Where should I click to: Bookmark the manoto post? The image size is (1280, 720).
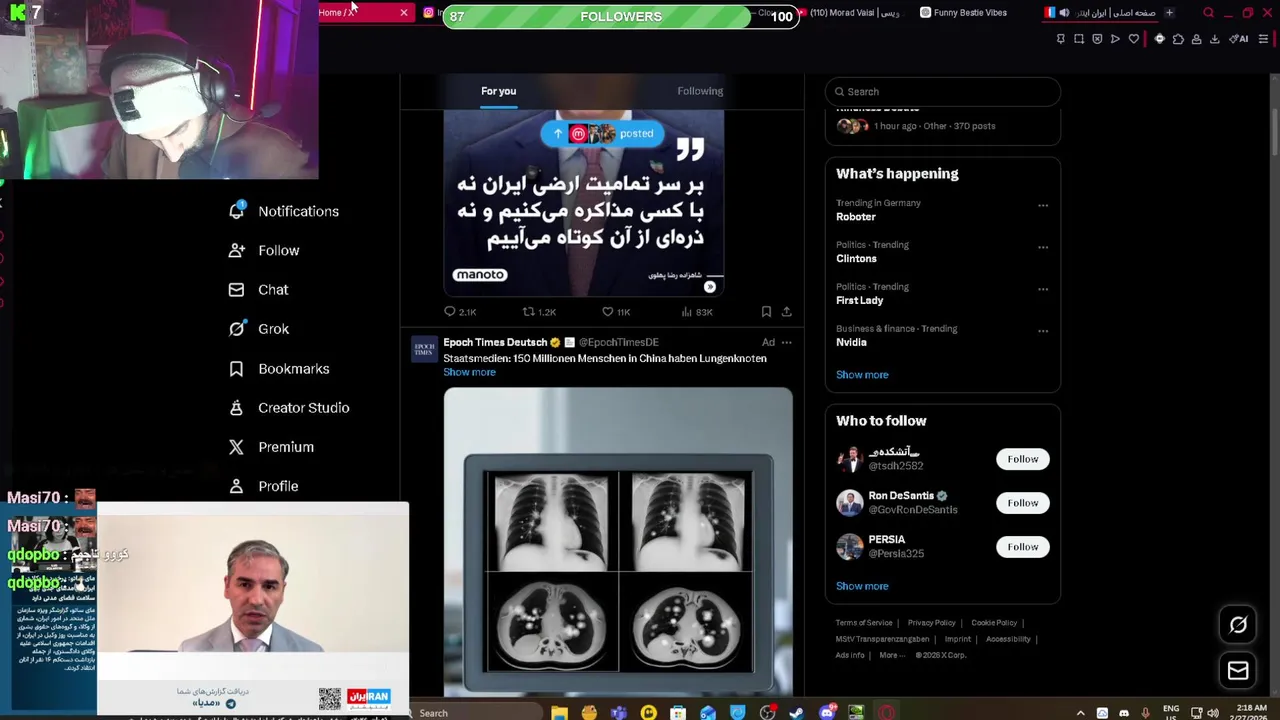click(766, 312)
